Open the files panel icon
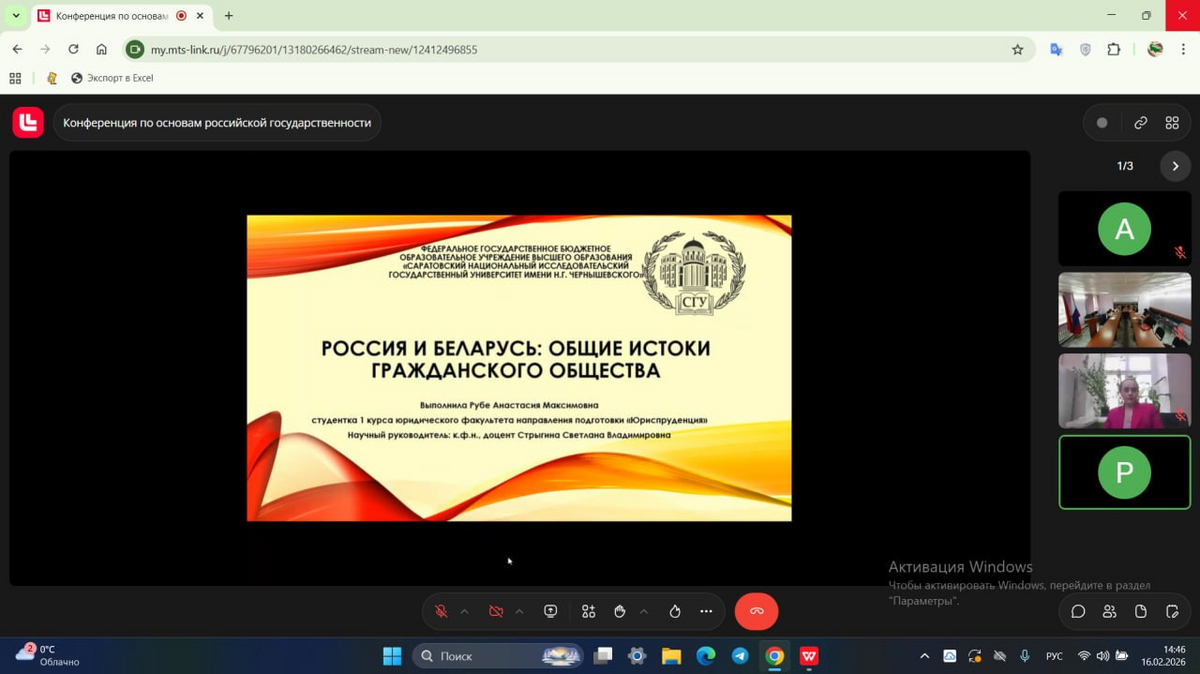This screenshot has width=1200, height=674. click(x=1141, y=611)
